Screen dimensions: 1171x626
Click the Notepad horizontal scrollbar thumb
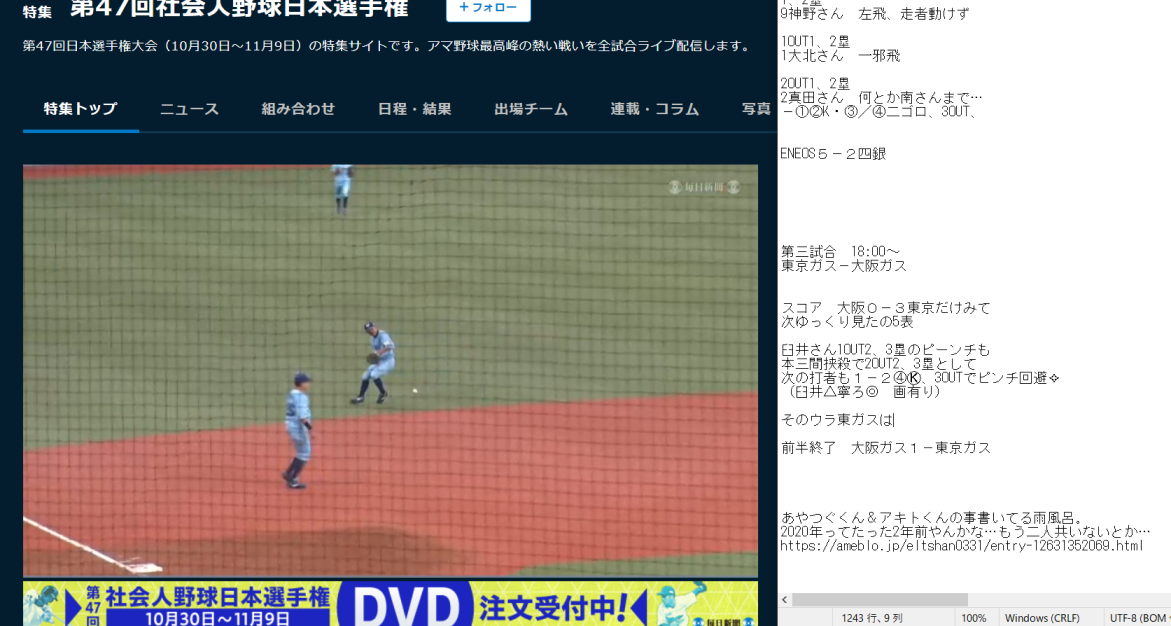tap(880, 600)
